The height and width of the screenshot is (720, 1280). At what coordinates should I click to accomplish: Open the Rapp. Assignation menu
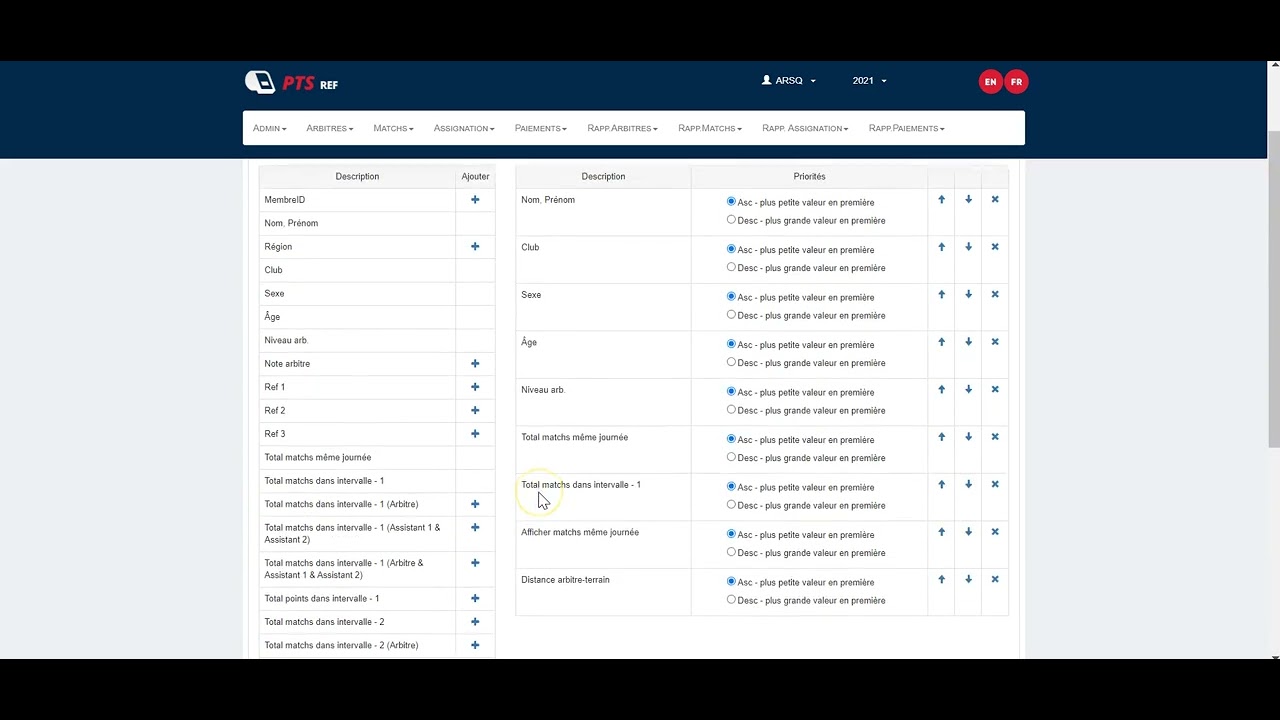point(805,128)
